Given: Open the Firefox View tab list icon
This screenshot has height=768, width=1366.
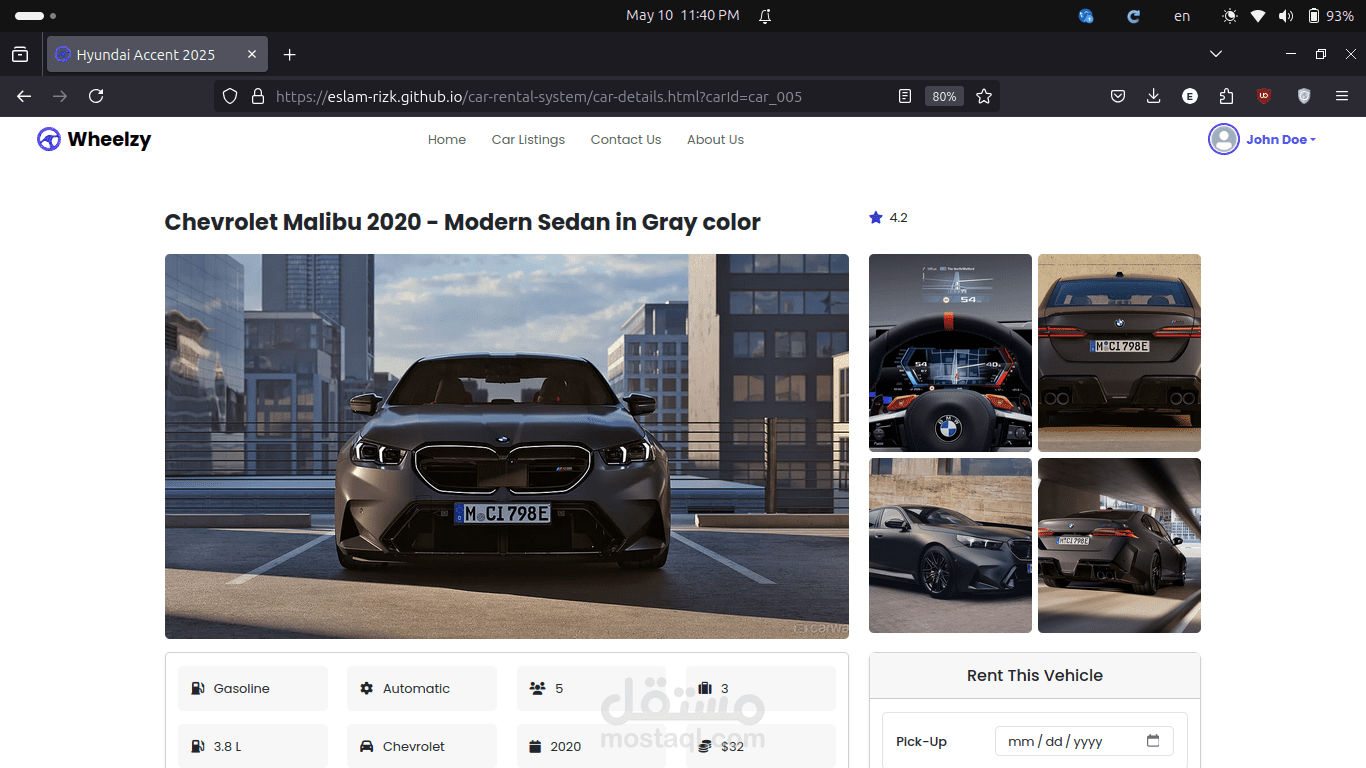Looking at the screenshot, I should (x=20, y=54).
